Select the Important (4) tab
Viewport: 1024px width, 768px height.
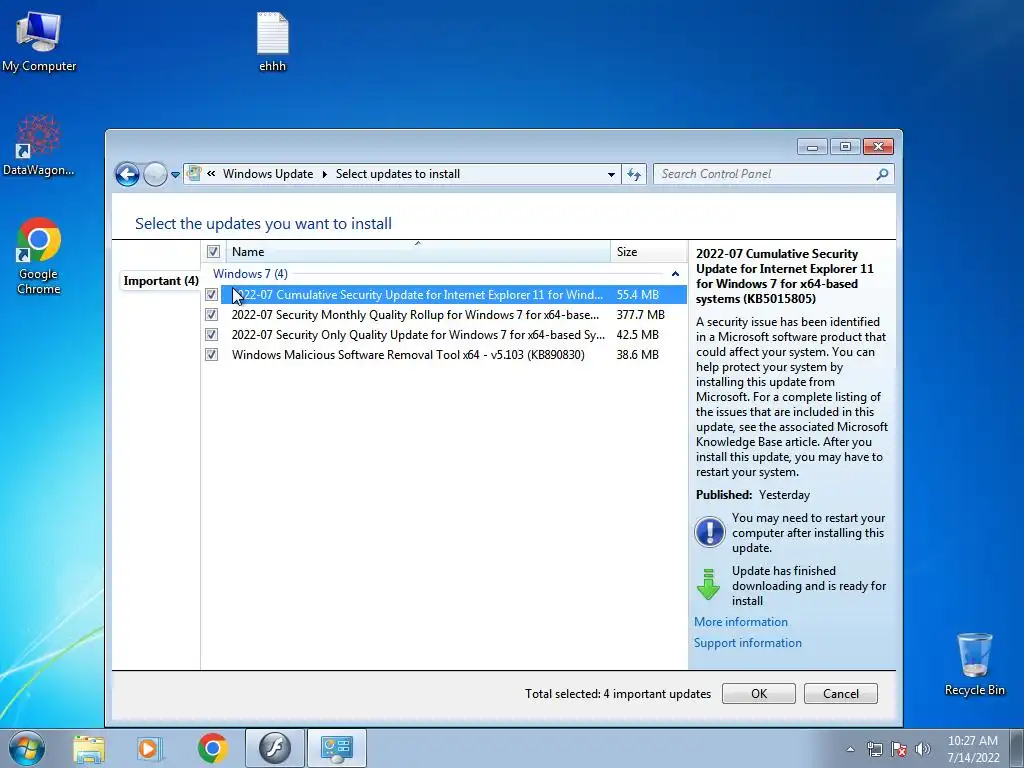click(x=161, y=281)
